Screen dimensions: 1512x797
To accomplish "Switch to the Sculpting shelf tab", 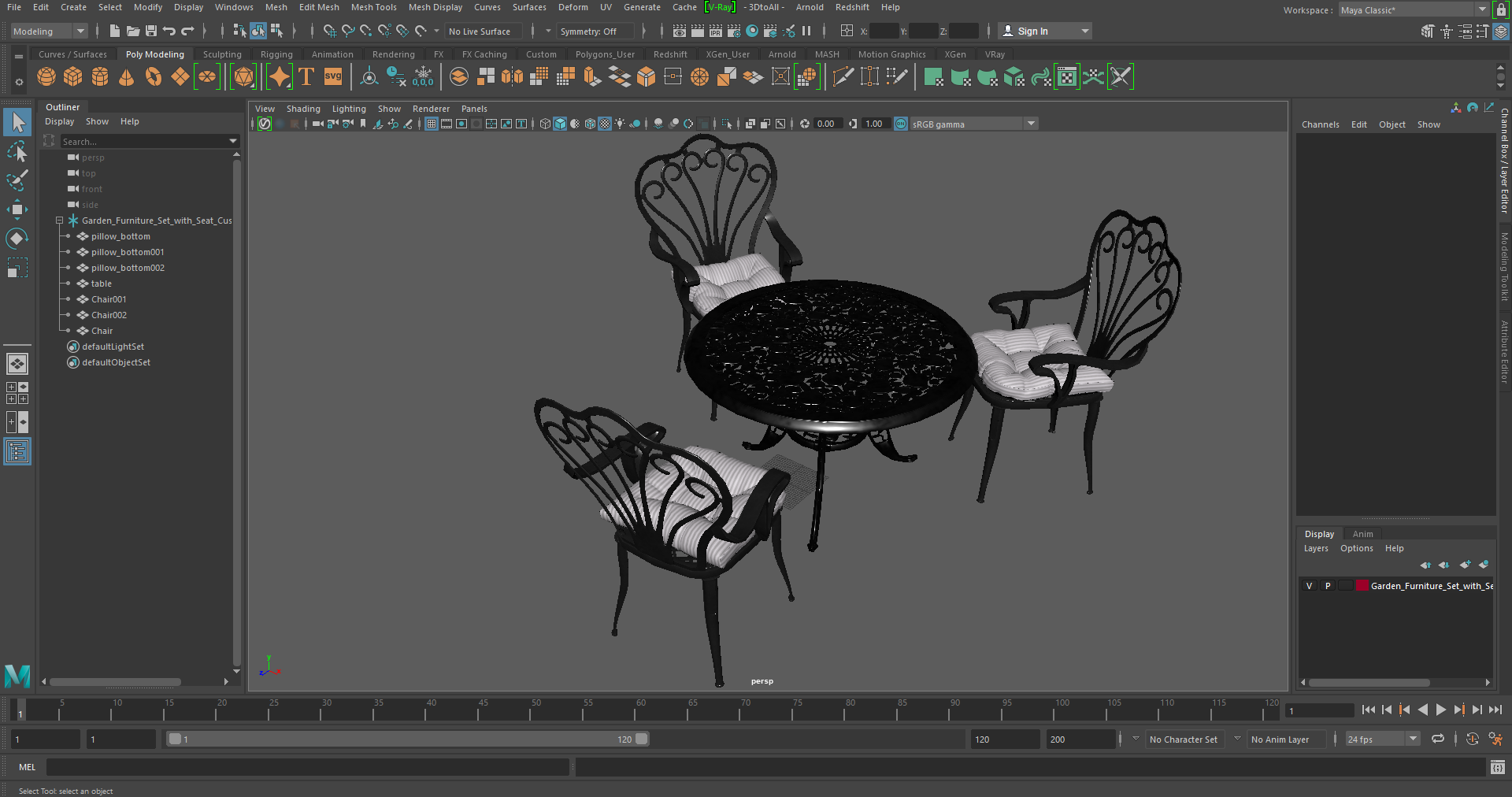I will [x=222, y=54].
